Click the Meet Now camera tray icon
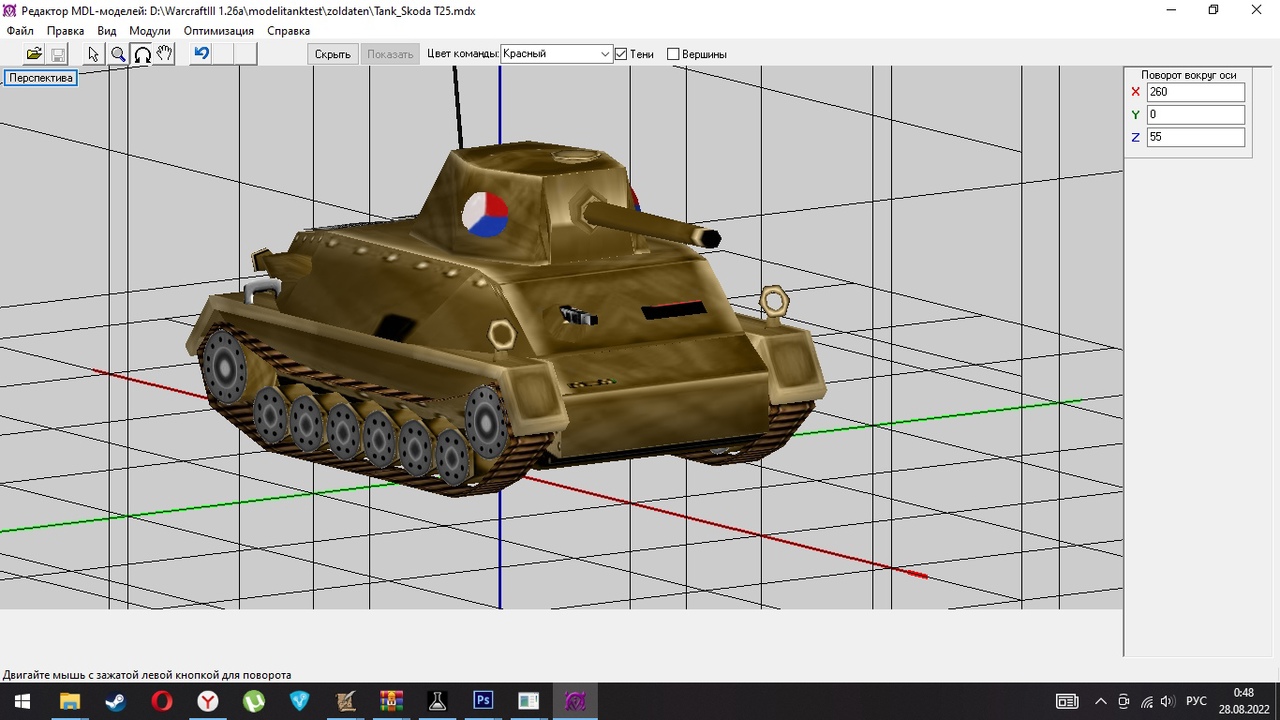Viewport: 1280px width, 720px height. tap(1124, 701)
